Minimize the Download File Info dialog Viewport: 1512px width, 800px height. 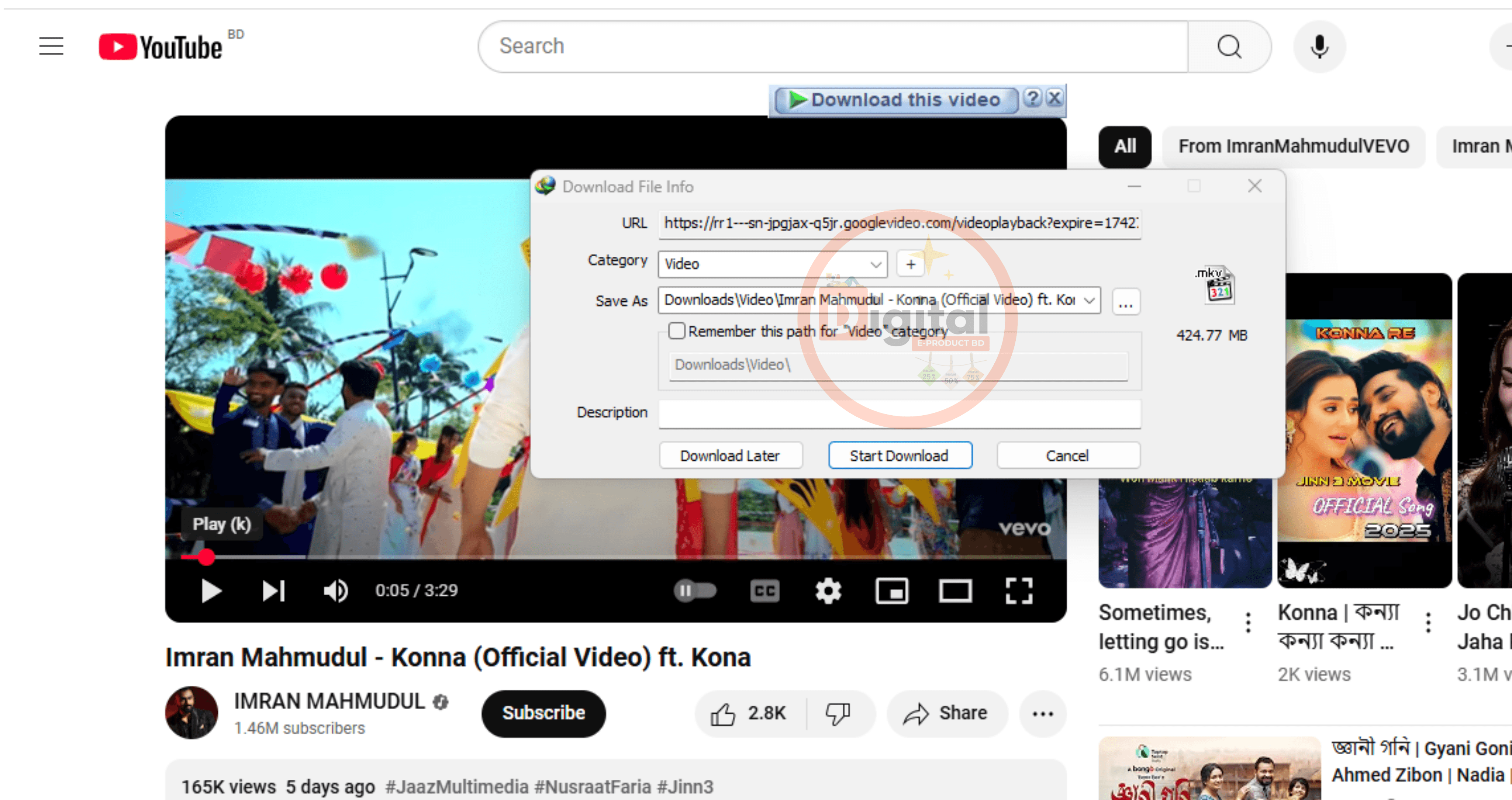point(1134,187)
